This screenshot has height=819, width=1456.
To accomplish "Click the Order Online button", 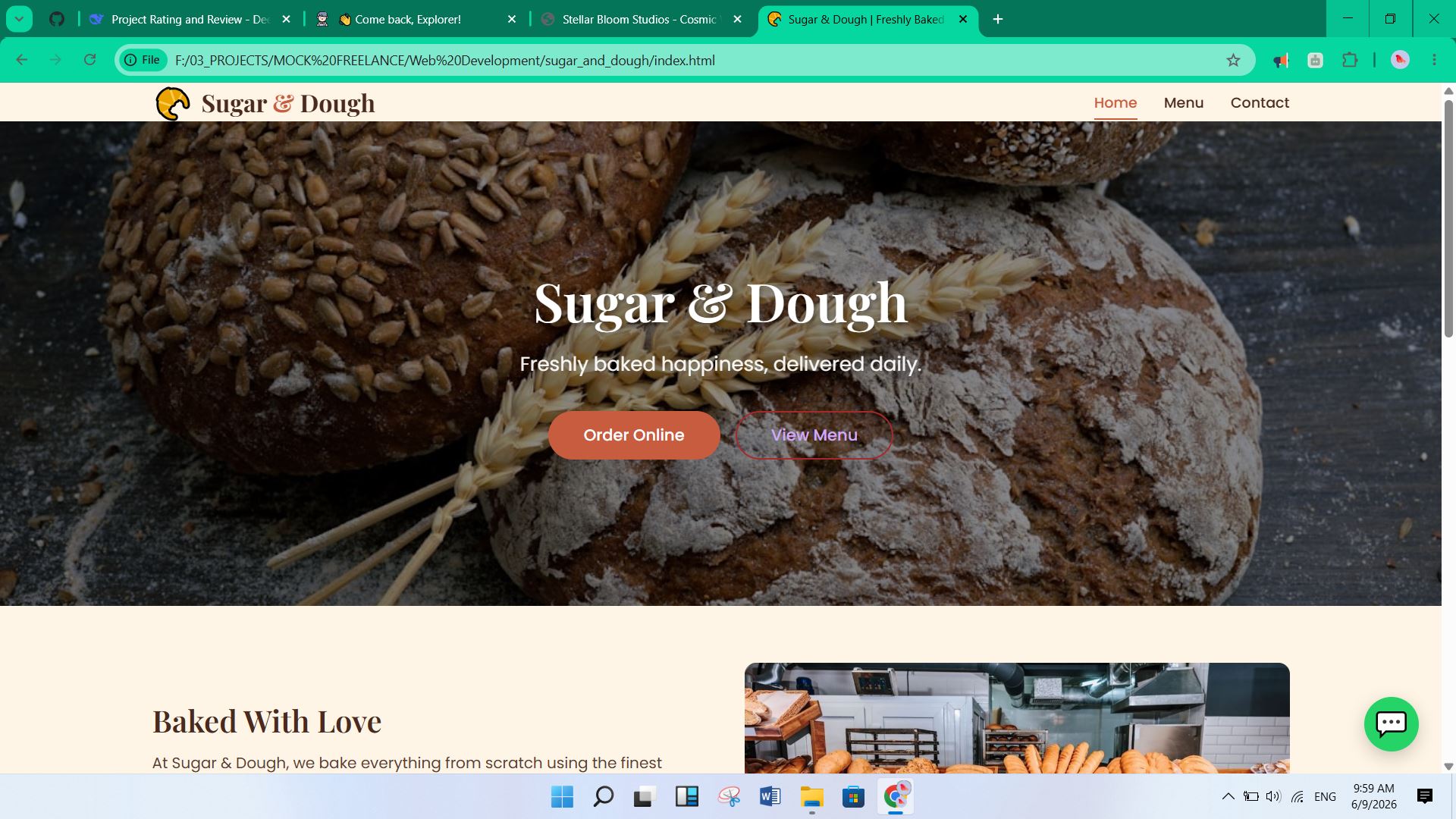I will click(633, 435).
